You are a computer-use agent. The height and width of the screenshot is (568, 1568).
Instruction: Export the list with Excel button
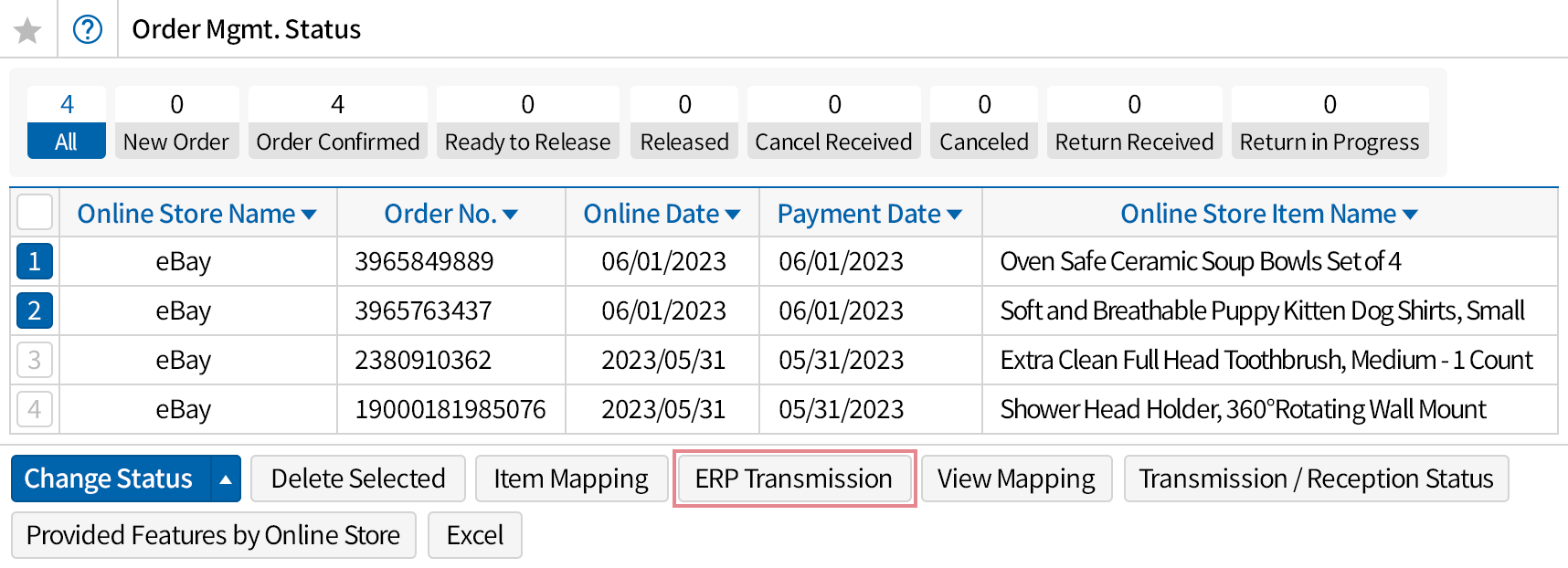coord(474,536)
